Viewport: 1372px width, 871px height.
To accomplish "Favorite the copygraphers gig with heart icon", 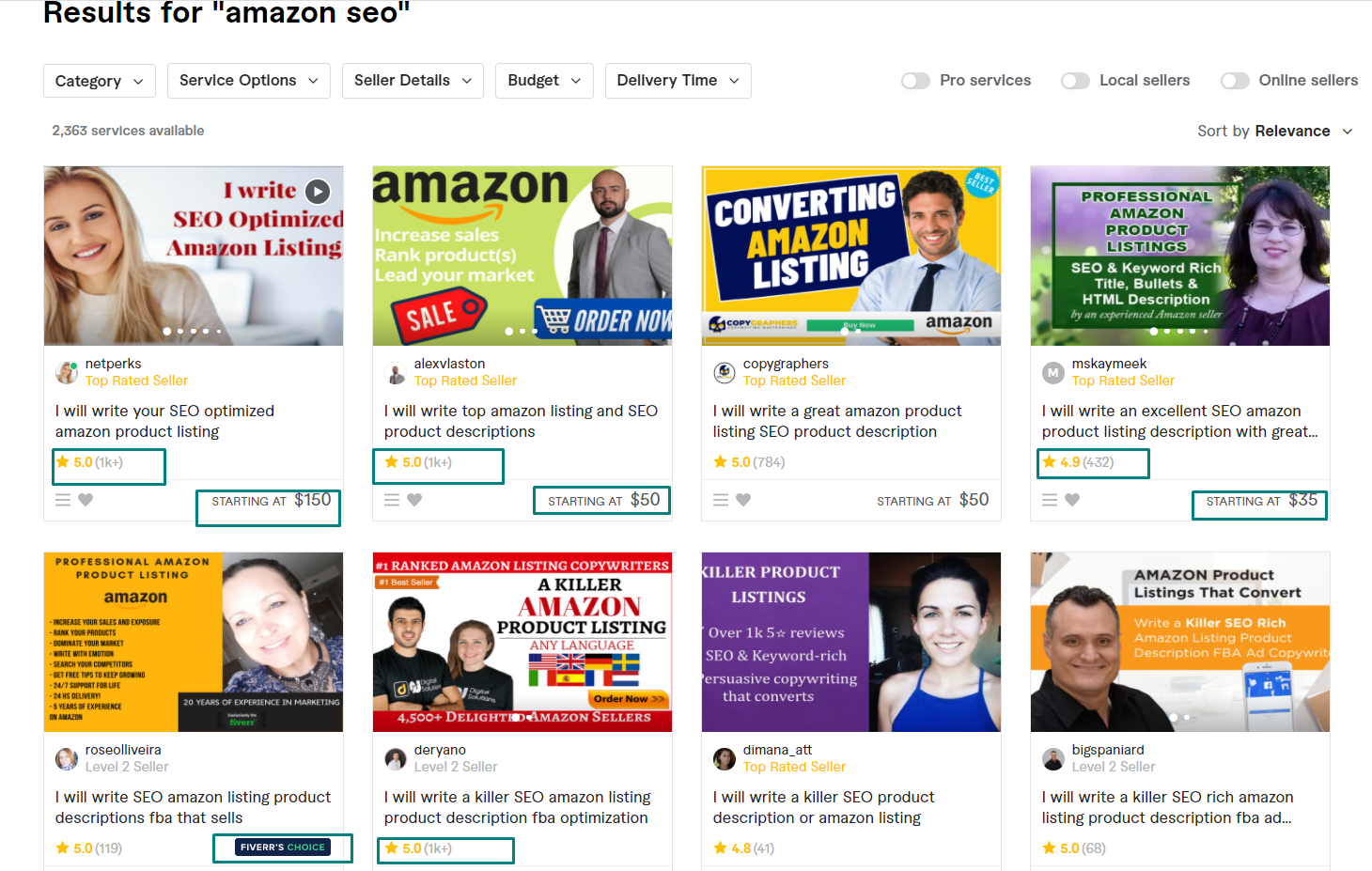I will click(743, 500).
